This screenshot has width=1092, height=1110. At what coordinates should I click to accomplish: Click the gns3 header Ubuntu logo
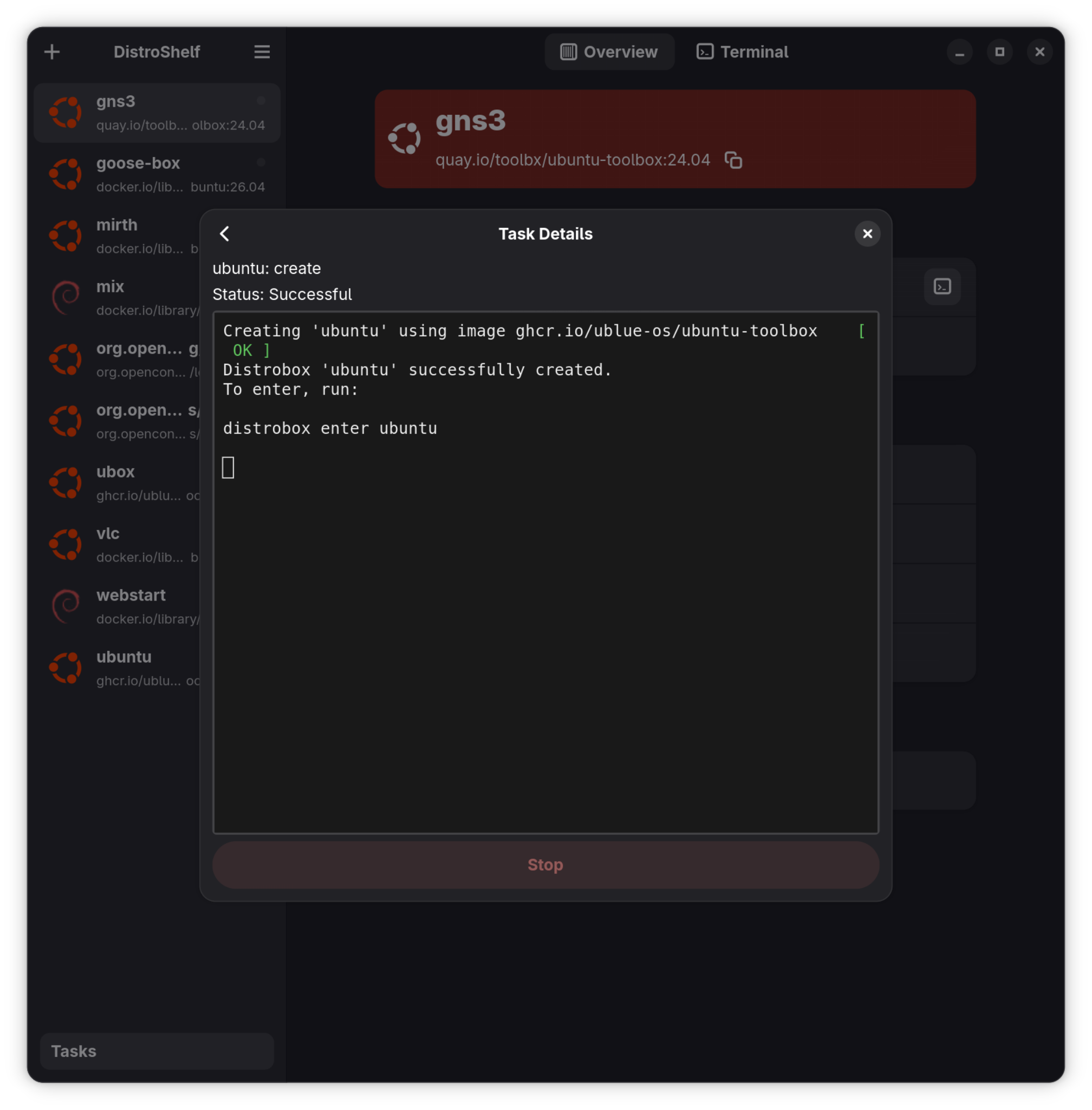[x=404, y=139]
